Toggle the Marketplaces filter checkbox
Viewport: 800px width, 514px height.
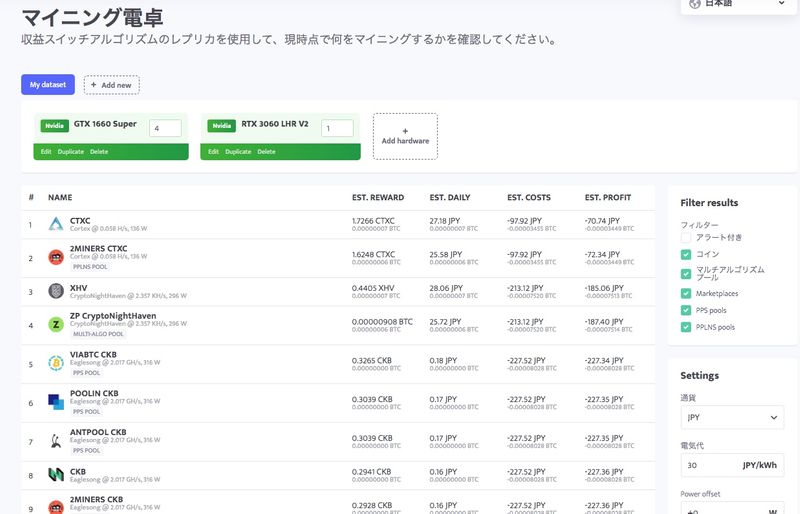(686, 293)
